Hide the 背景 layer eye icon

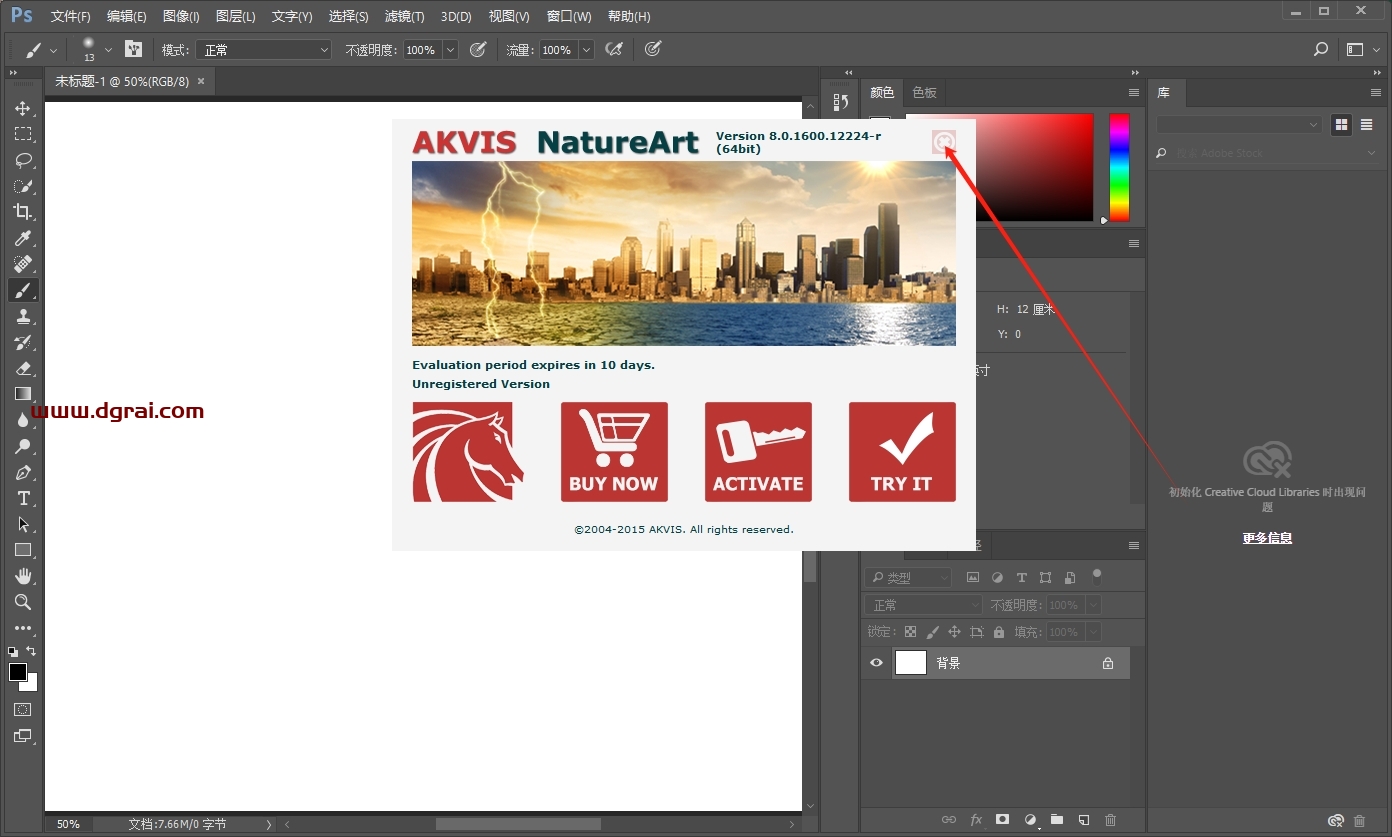point(877,663)
